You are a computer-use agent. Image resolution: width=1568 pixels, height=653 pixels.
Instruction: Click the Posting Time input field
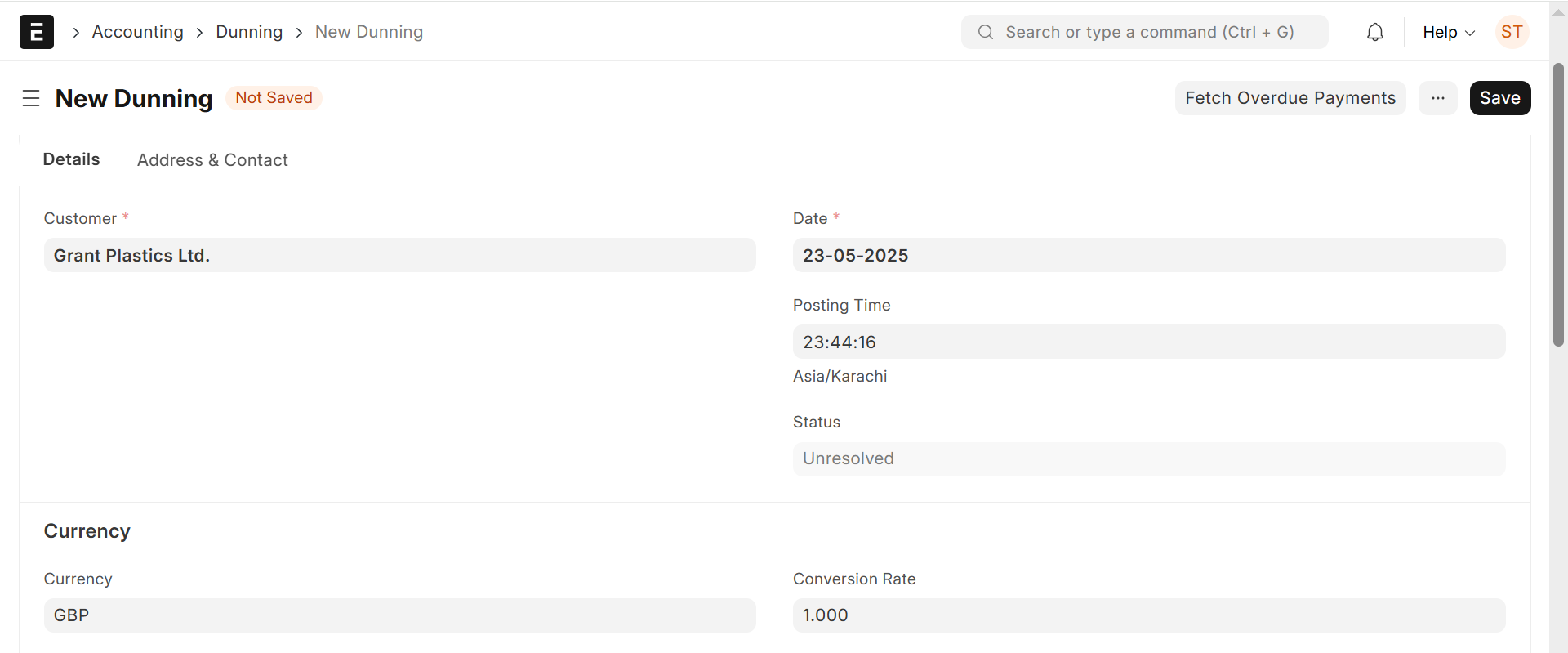click(1148, 342)
